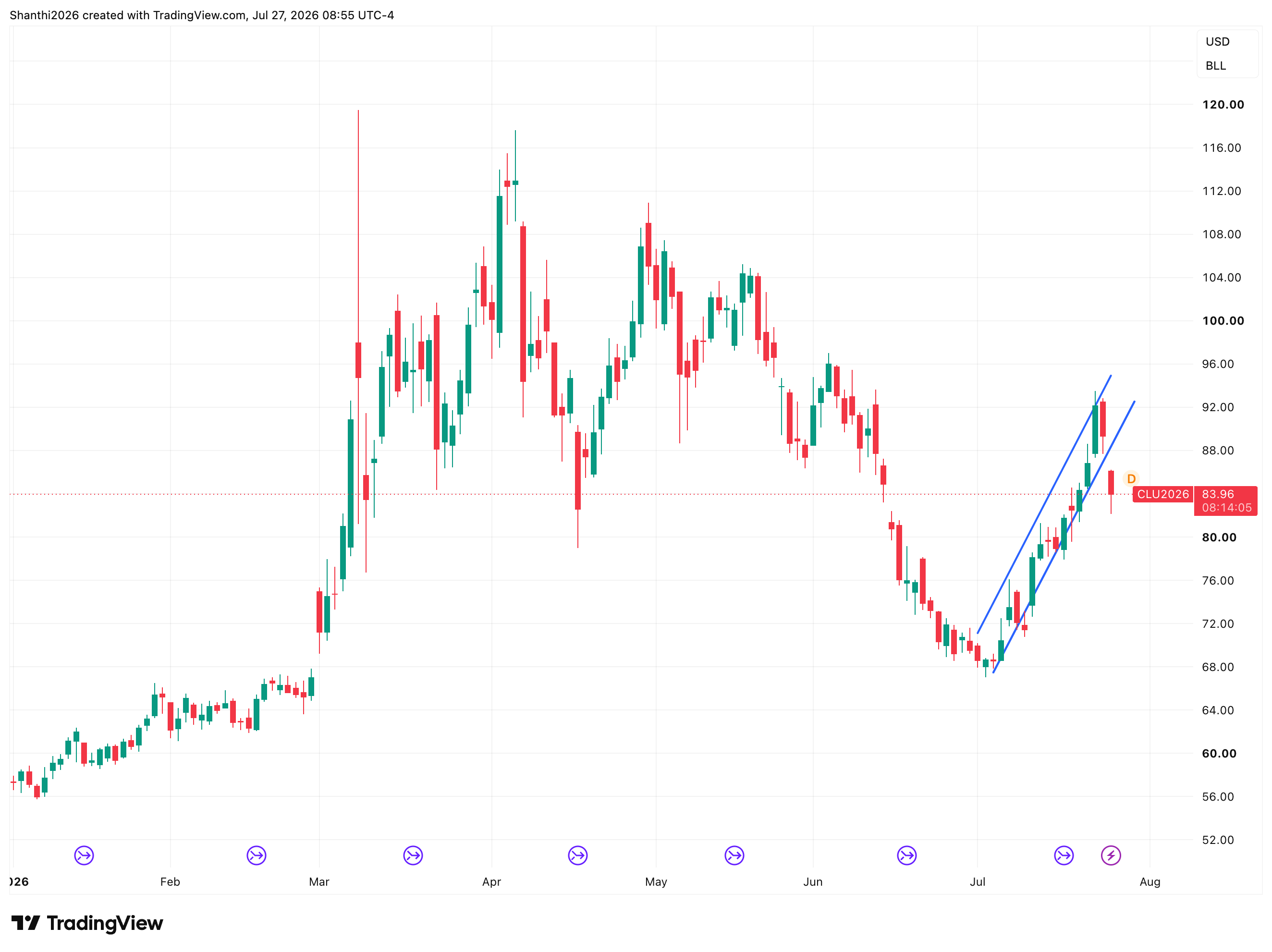Click the 08:14:05 countdown timer
The width and height of the screenshot is (1272, 952).
coord(1226,508)
